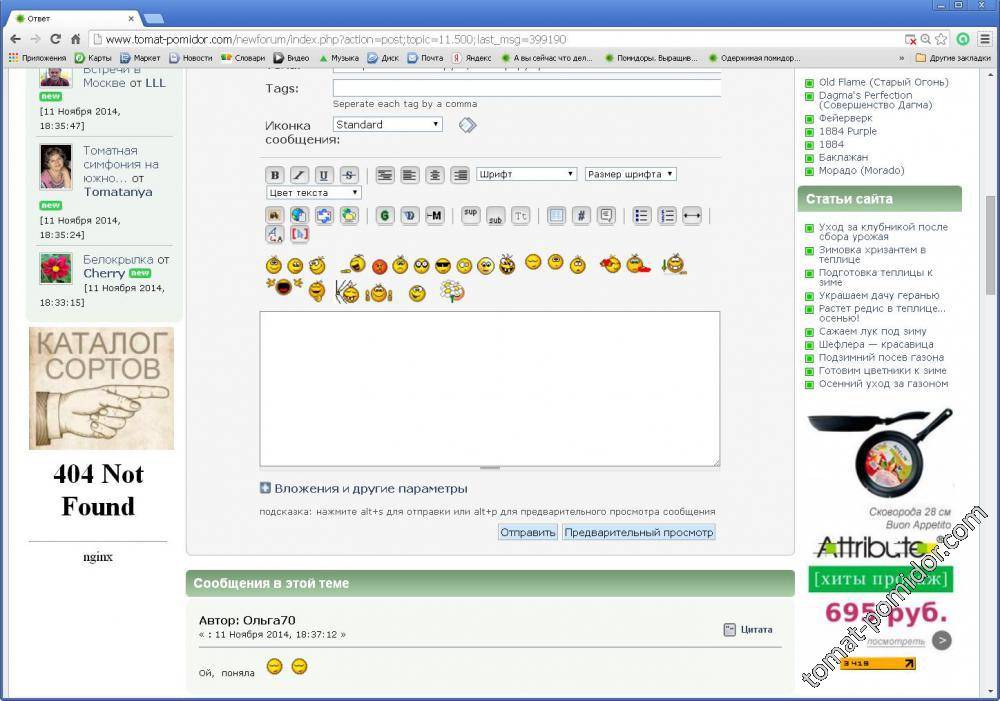Open the Цвет текста color dropdown
This screenshot has height=701, width=1000.
314,192
